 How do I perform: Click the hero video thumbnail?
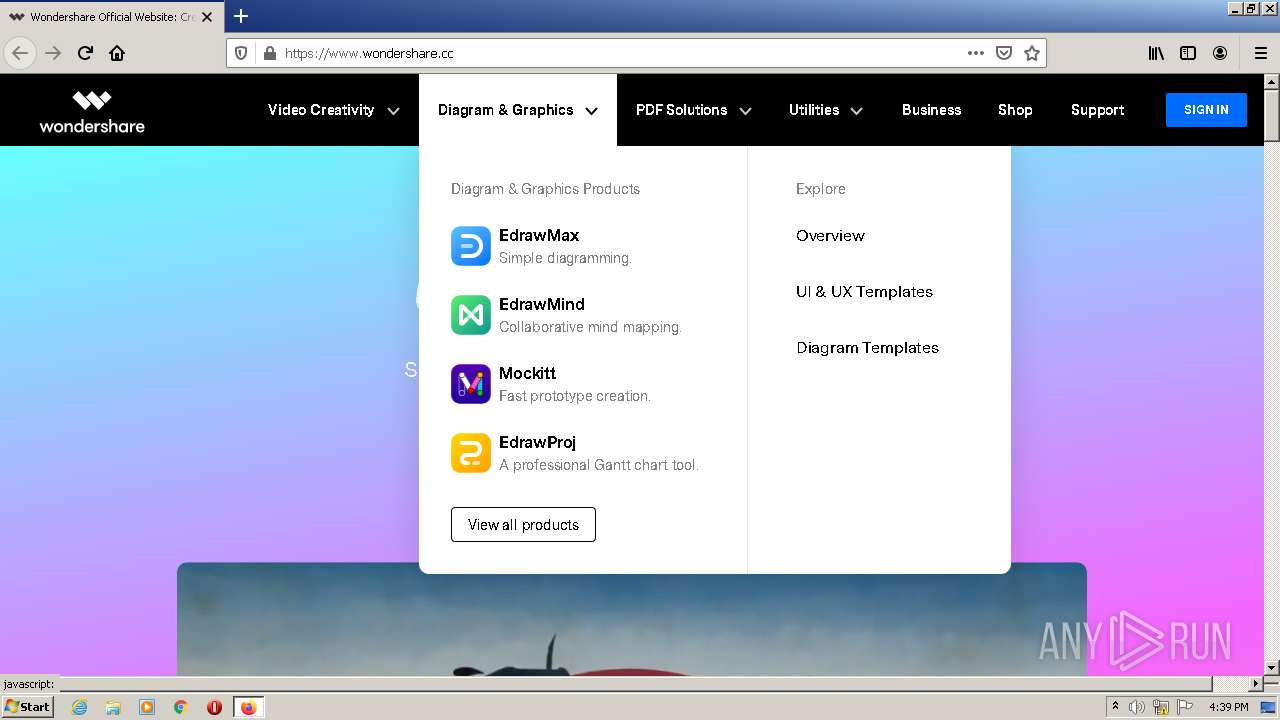tap(632, 619)
